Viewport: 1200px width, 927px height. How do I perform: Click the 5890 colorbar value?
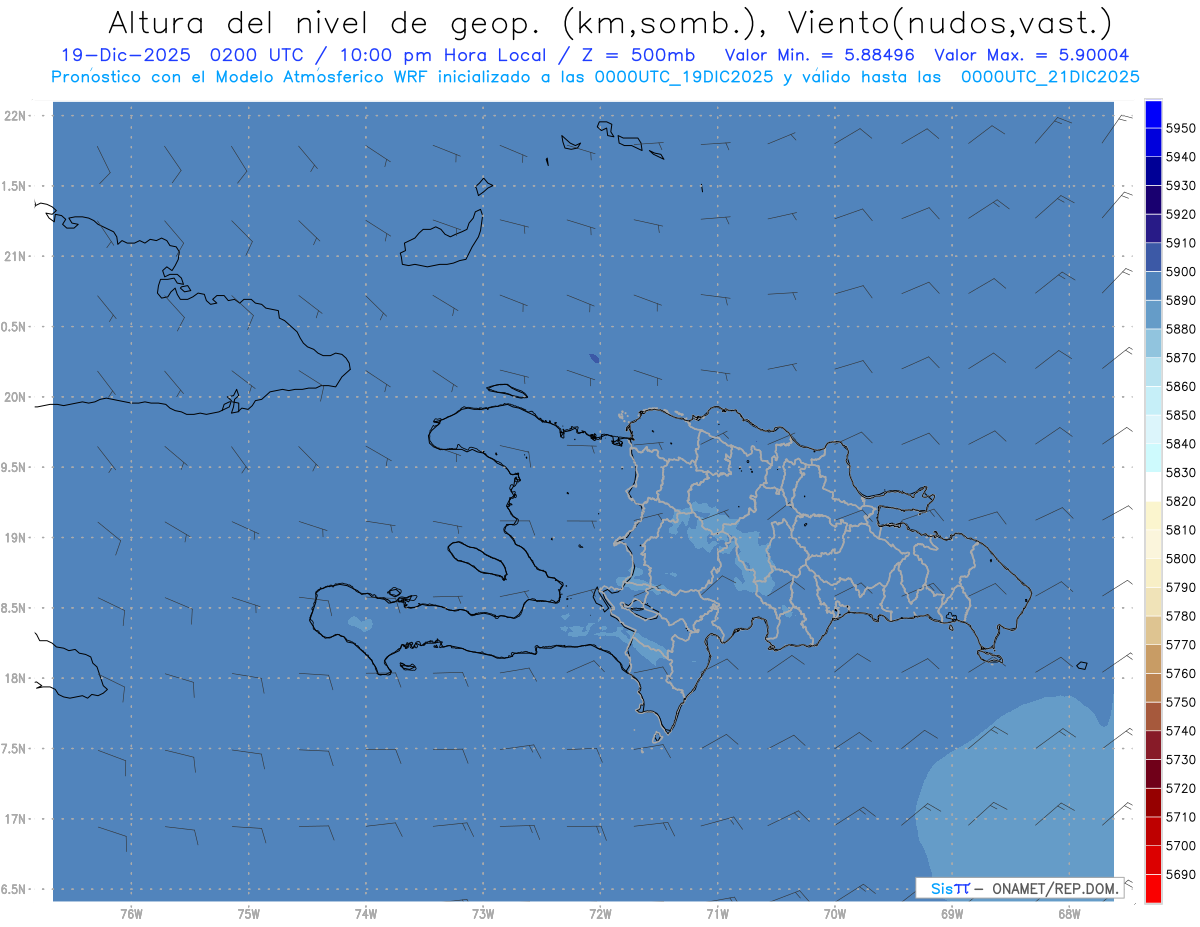pos(1180,300)
